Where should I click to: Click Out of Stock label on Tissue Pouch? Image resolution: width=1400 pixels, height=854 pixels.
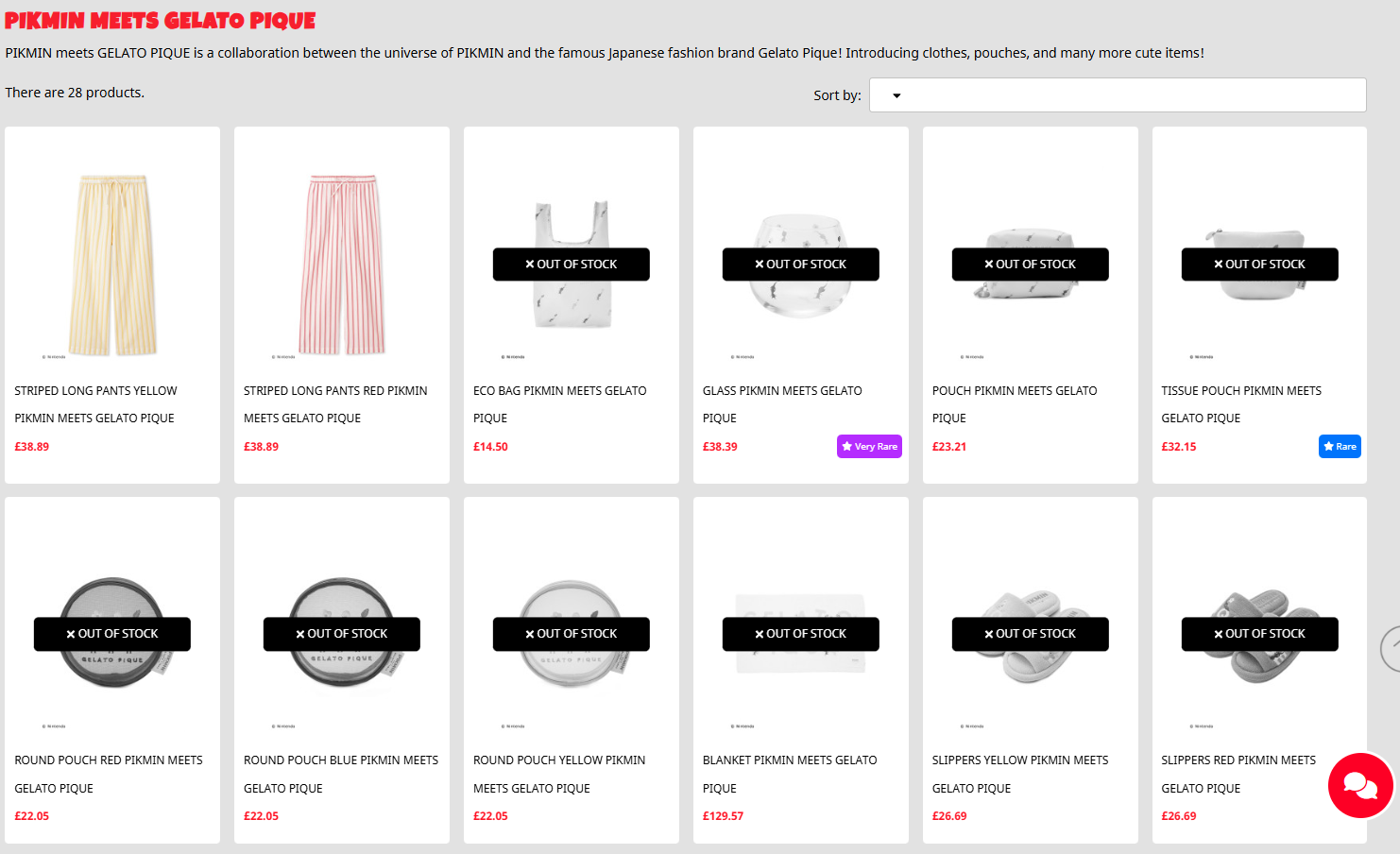[x=1260, y=265]
